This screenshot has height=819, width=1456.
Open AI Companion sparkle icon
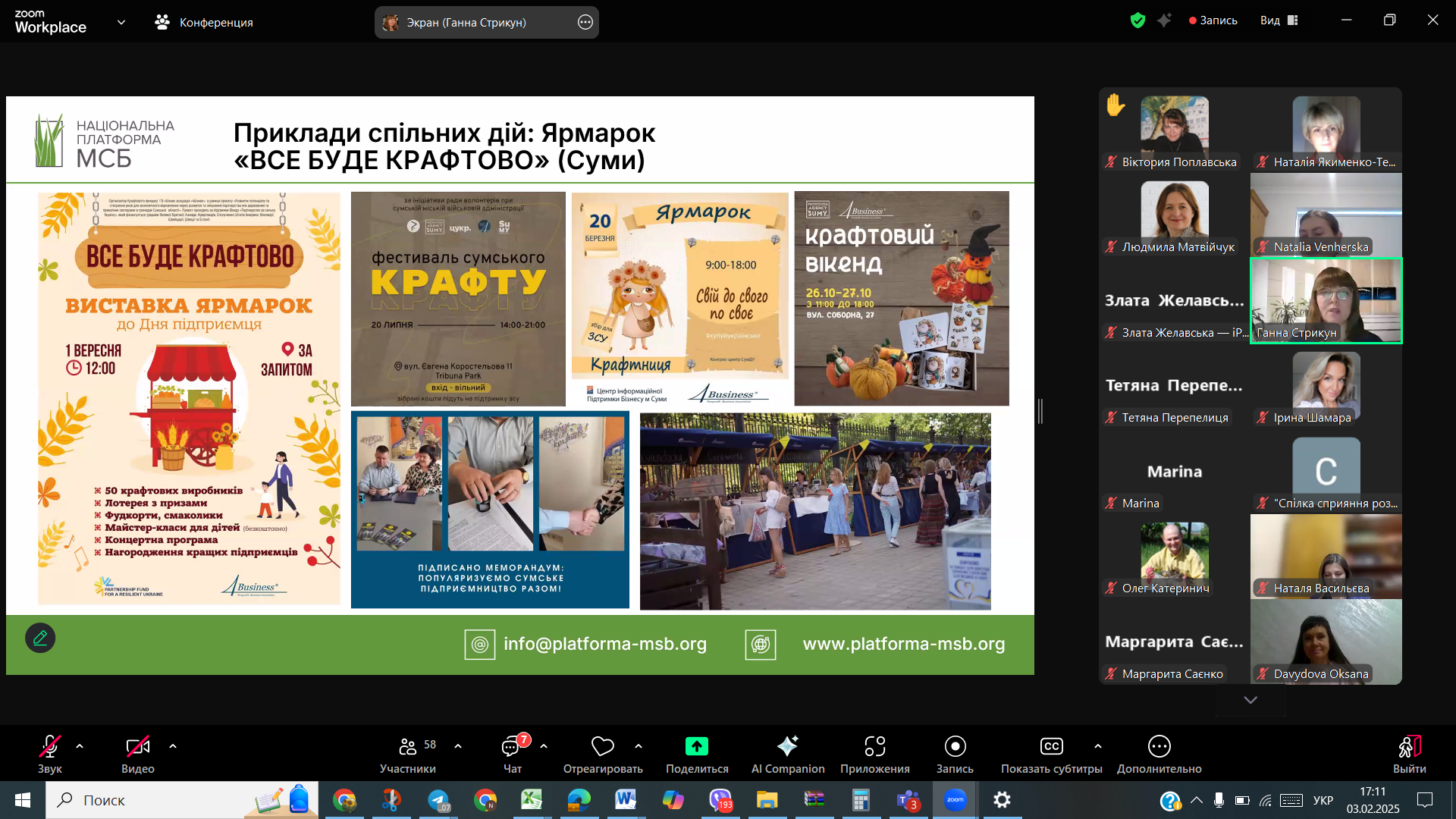[787, 747]
